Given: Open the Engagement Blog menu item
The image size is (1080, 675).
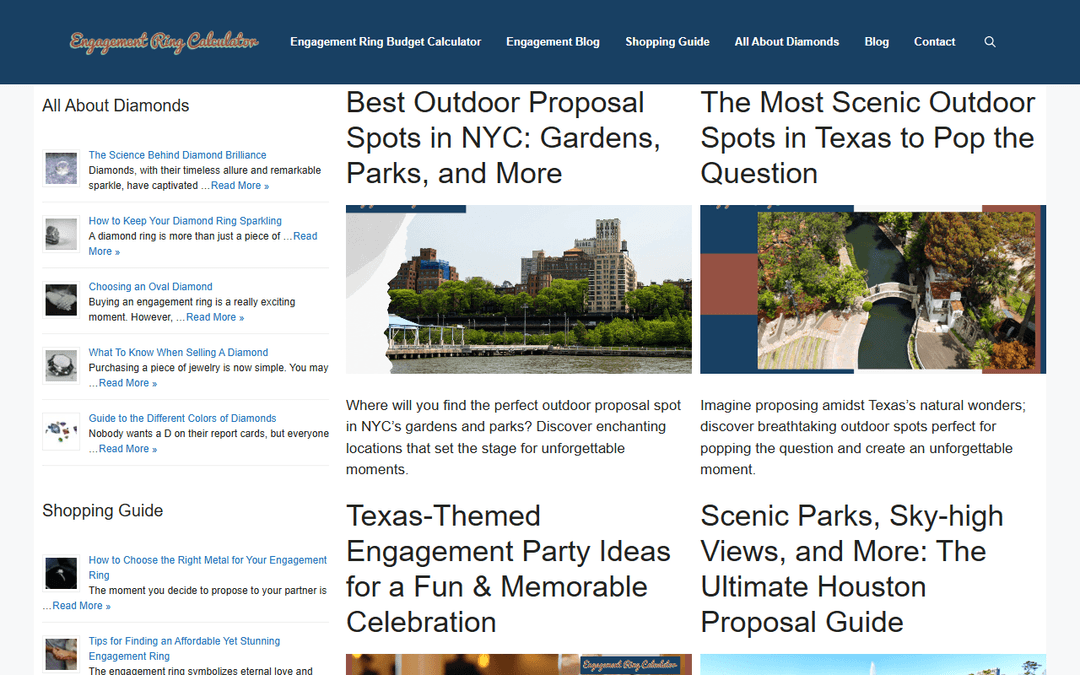Looking at the screenshot, I should (553, 42).
